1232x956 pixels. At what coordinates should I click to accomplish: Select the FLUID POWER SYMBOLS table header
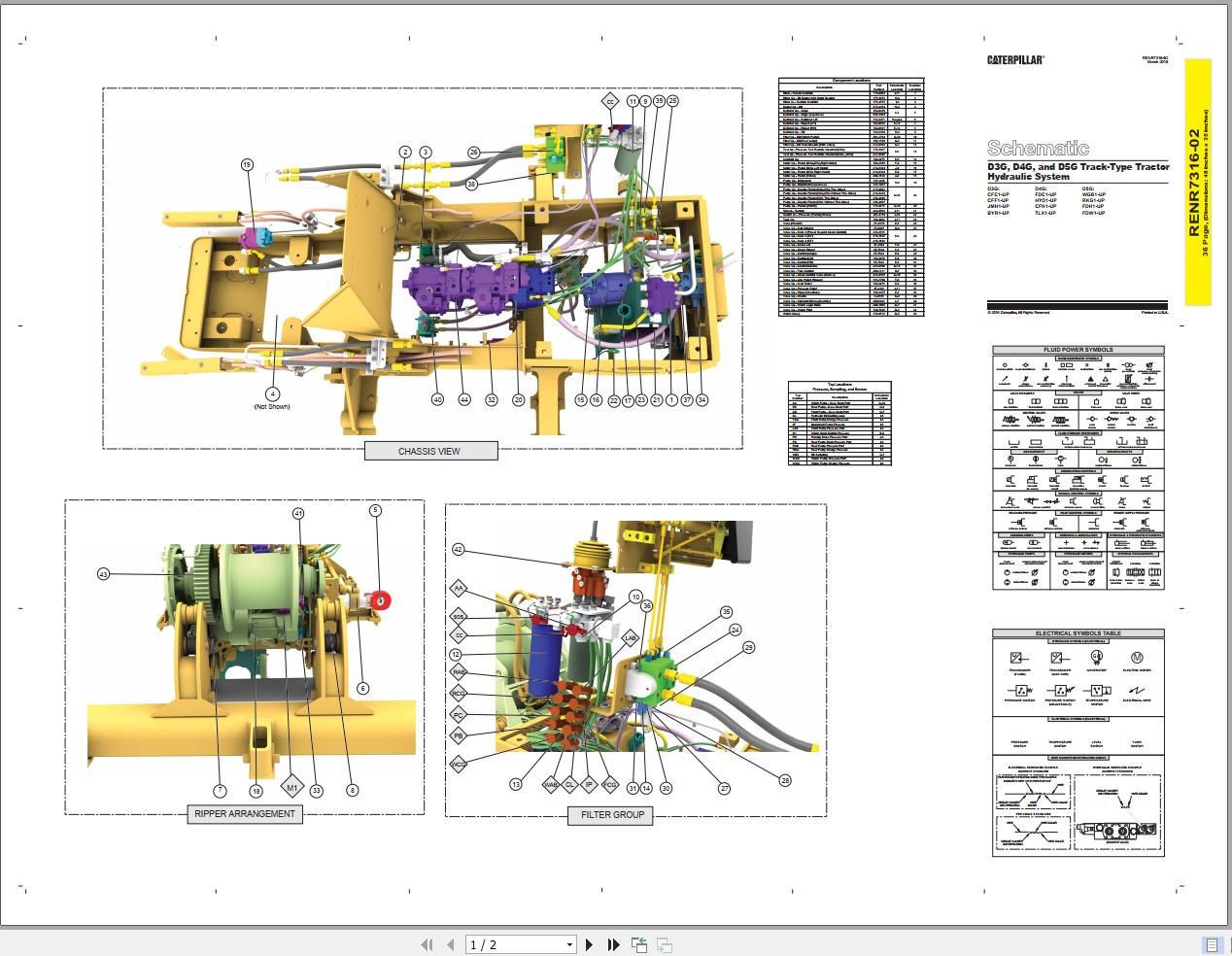[x=1078, y=350]
